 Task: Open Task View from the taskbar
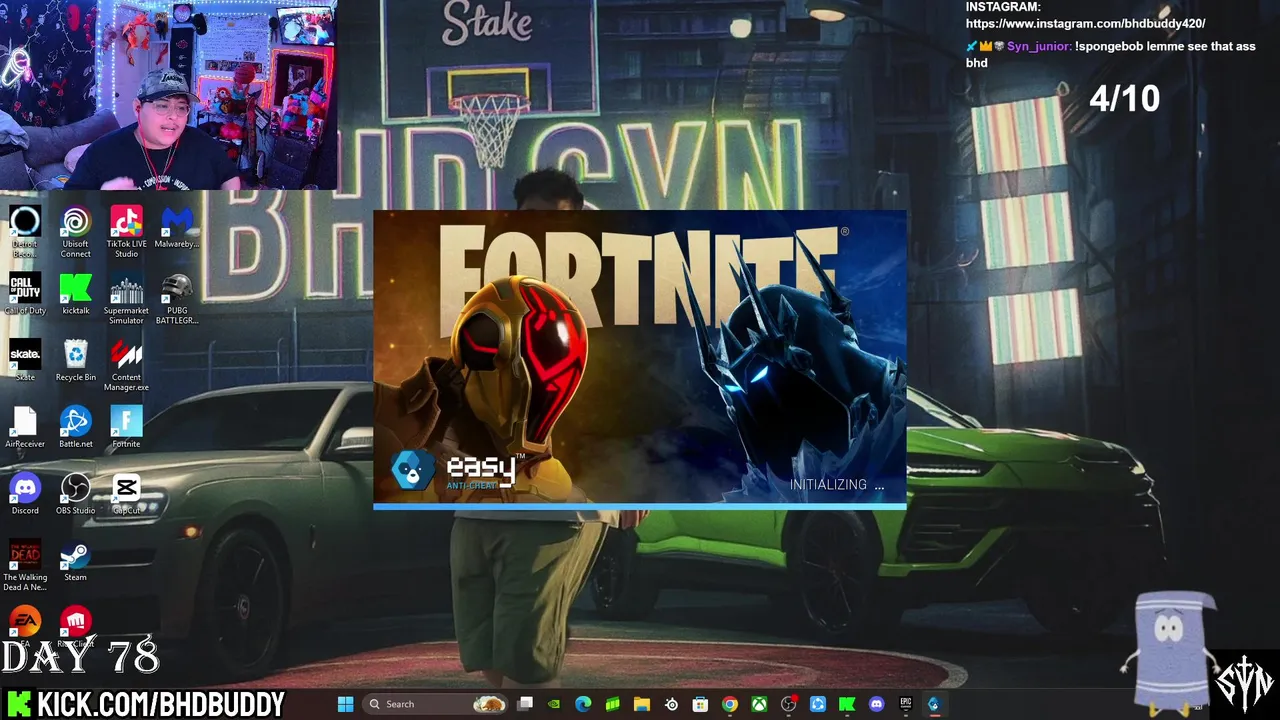click(x=525, y=704)
